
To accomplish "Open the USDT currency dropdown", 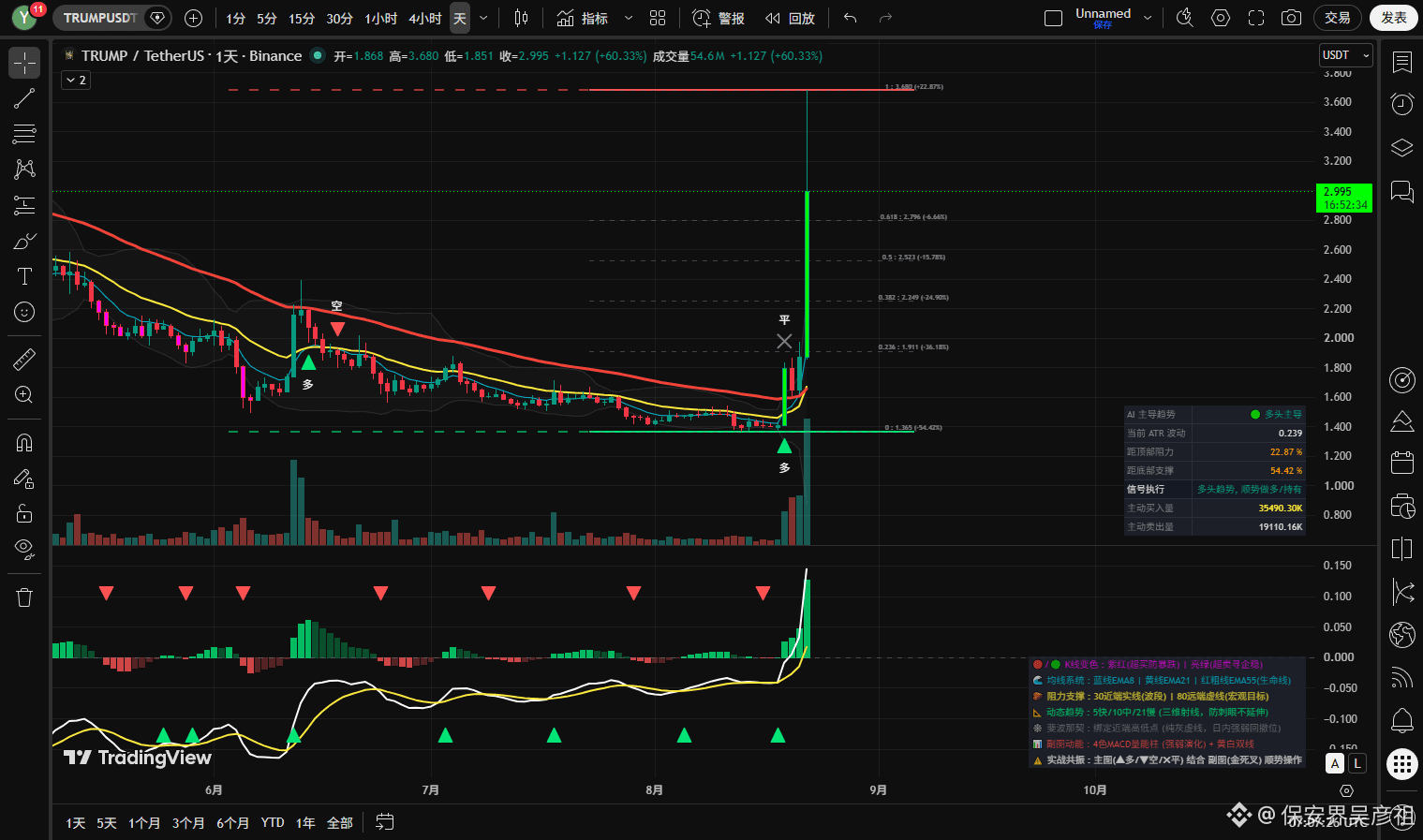I will [1345, 55].
